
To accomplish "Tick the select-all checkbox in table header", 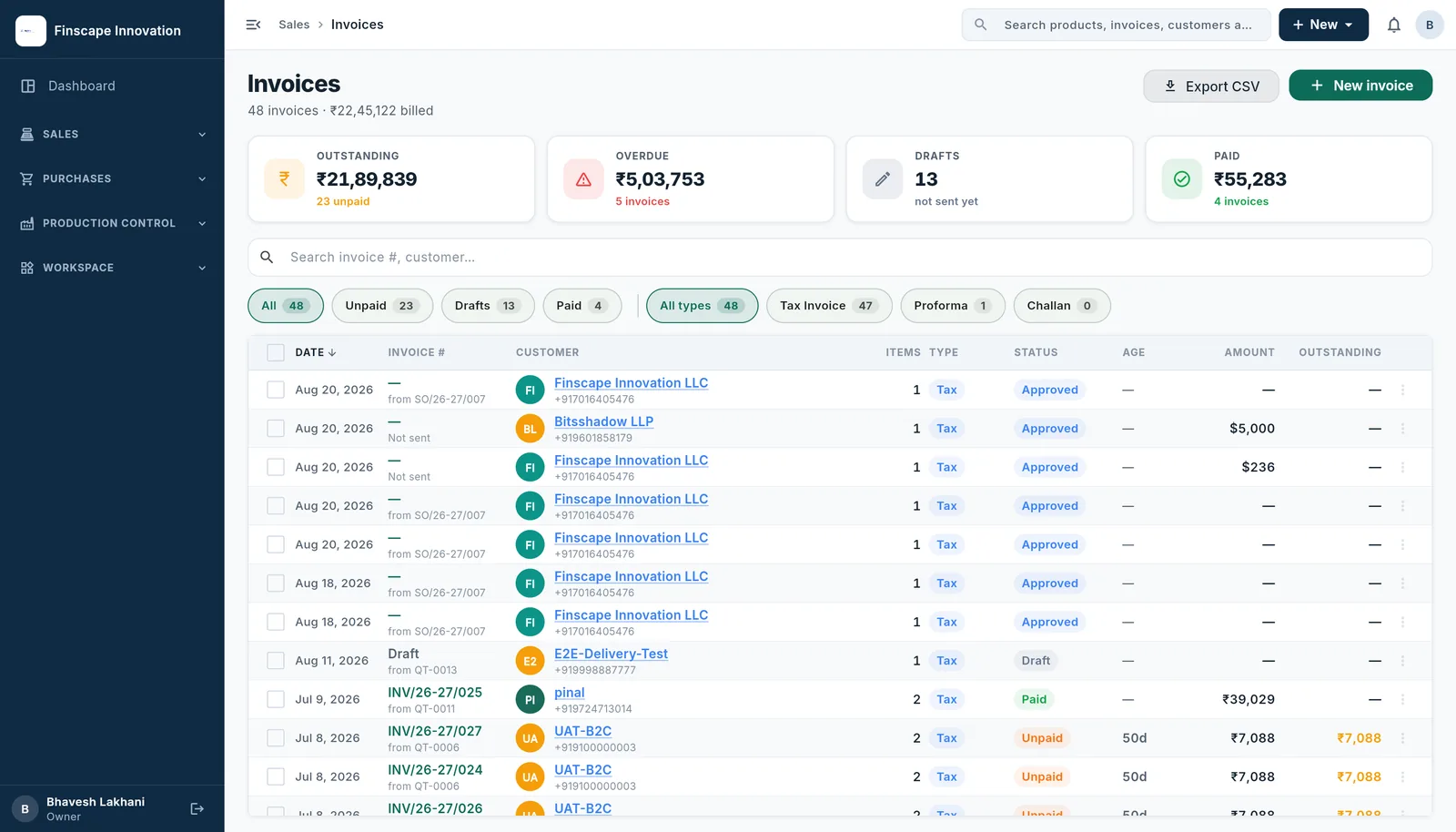I will (x=276, y=352).
